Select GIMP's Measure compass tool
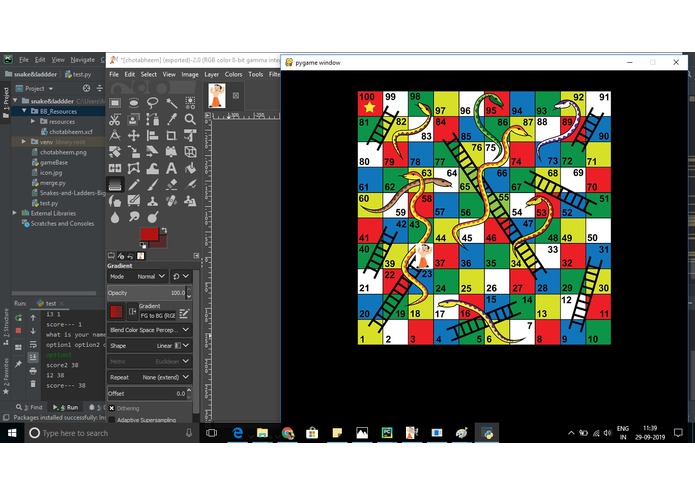Viewport: 695px width, 494px height. click(x=115, y=136)
